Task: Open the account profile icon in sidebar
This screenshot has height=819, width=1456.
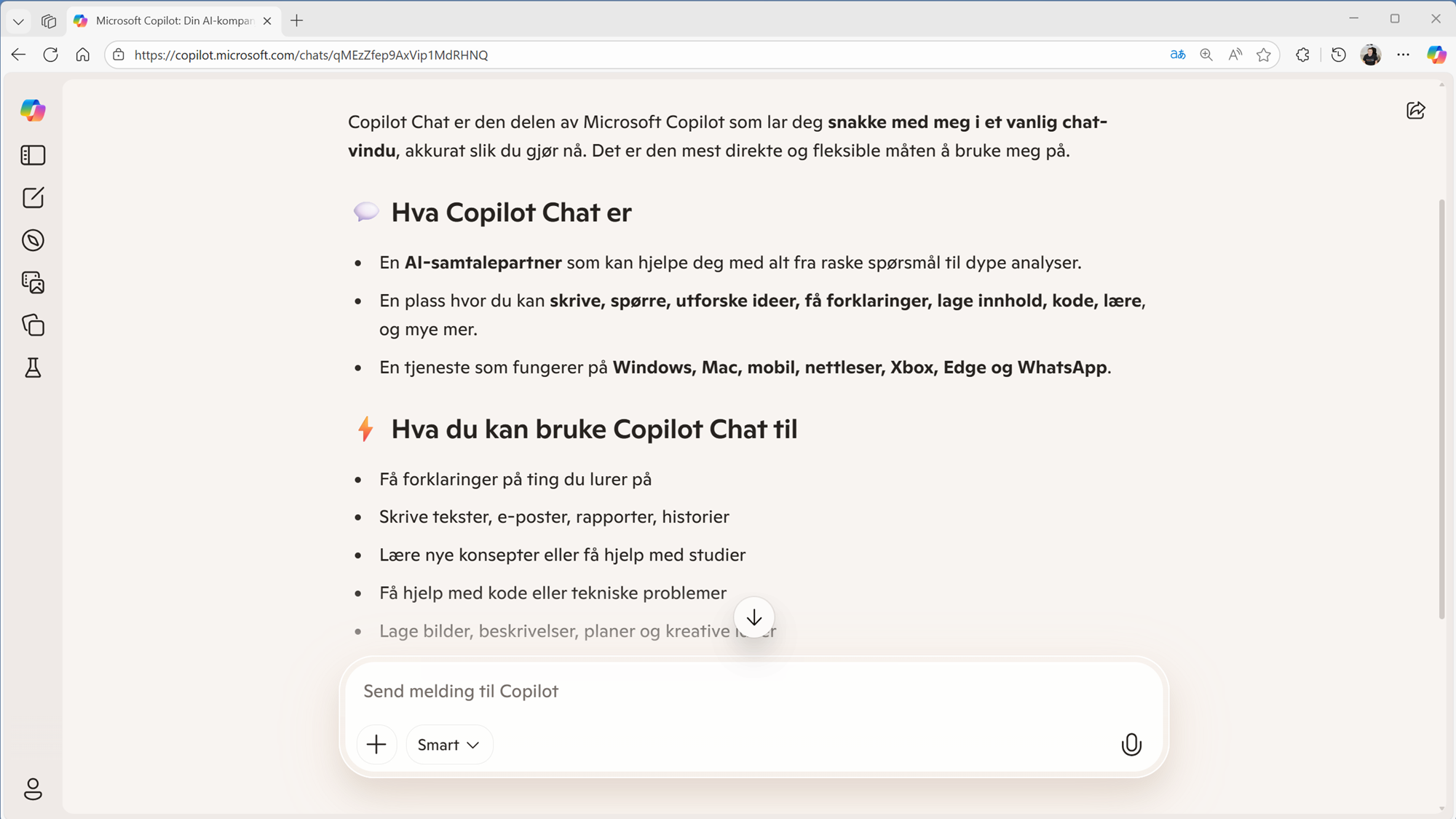Action: pyautogui.click(x=33, y=789)
